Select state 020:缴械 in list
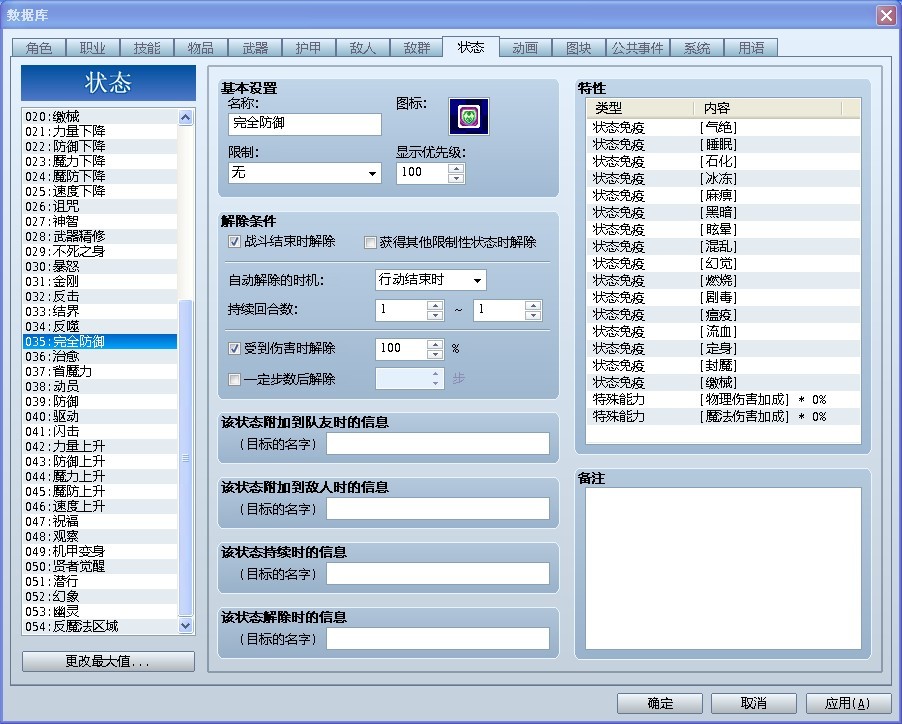The height and width of the screenshot is (724, 902). (x=100, y=117)
